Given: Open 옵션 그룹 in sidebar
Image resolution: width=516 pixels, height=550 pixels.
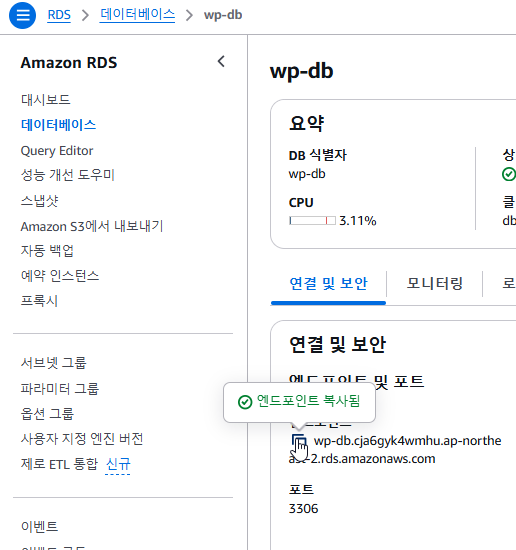Looking at the screenshot, I should coord(47,414).
